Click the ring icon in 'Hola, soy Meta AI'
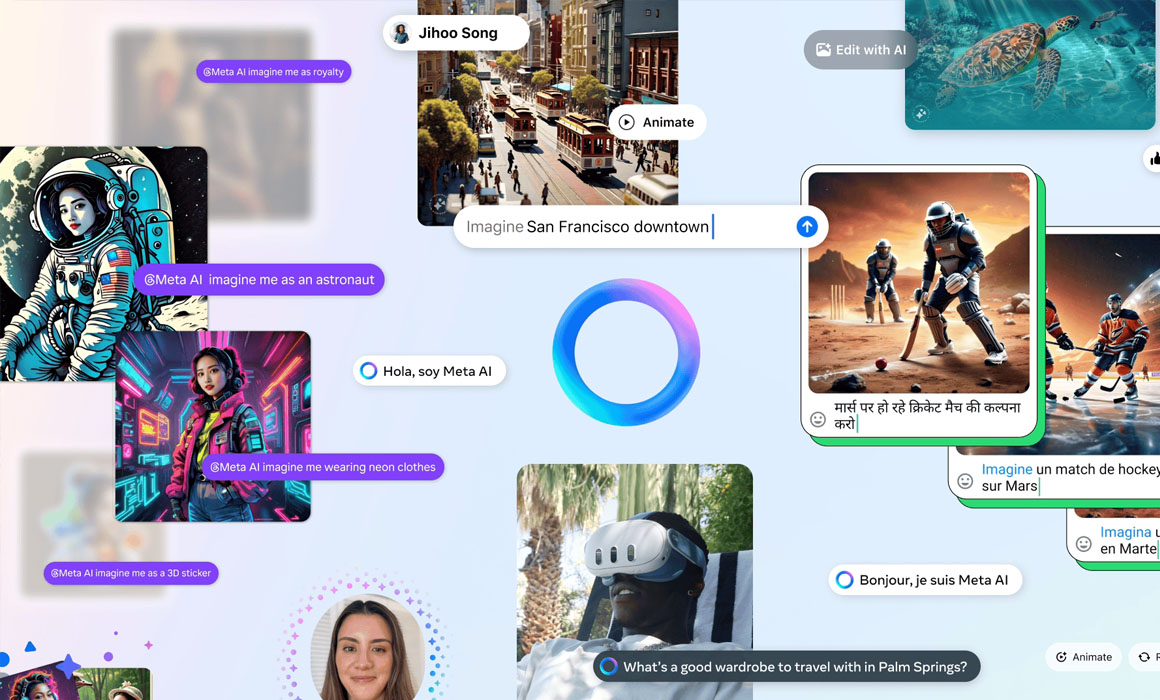Image resolution: width=1160 pixels, height=700 pixels. [368, 371]
